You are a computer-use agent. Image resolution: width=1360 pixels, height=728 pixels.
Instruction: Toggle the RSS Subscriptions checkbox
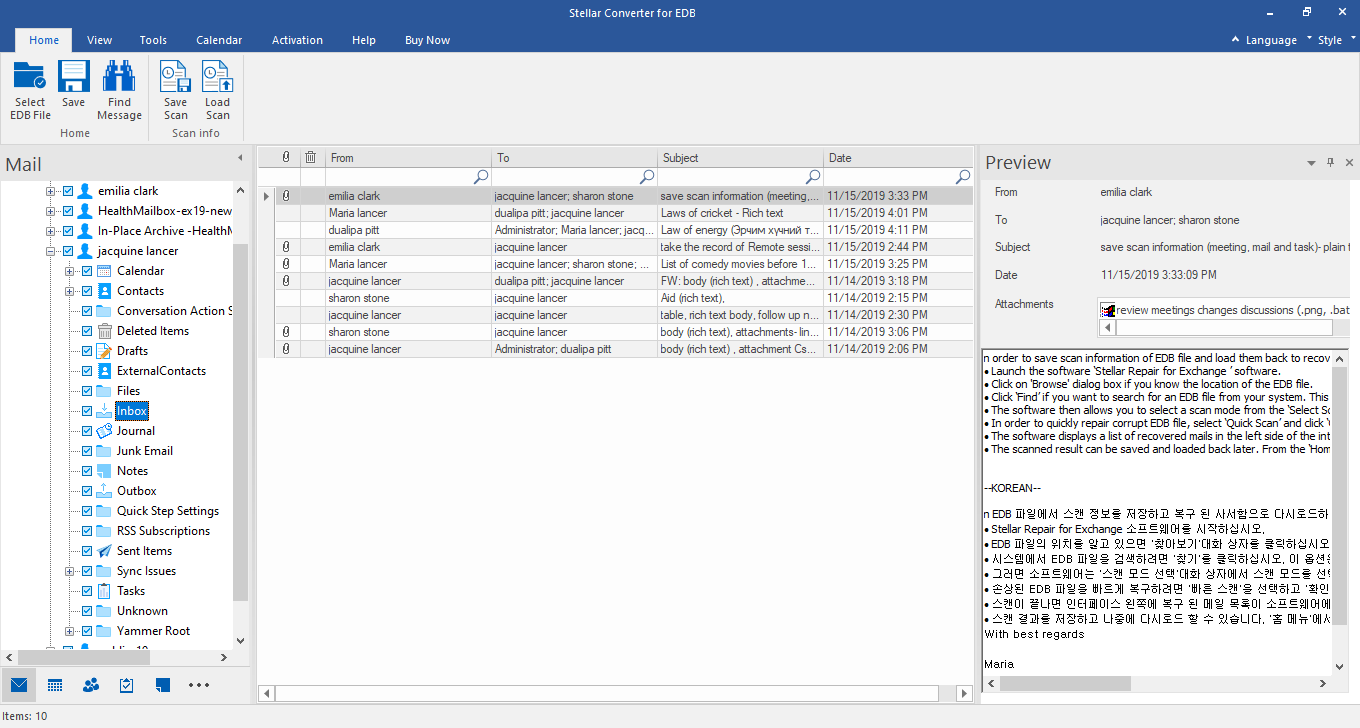[x=87, y=531]
